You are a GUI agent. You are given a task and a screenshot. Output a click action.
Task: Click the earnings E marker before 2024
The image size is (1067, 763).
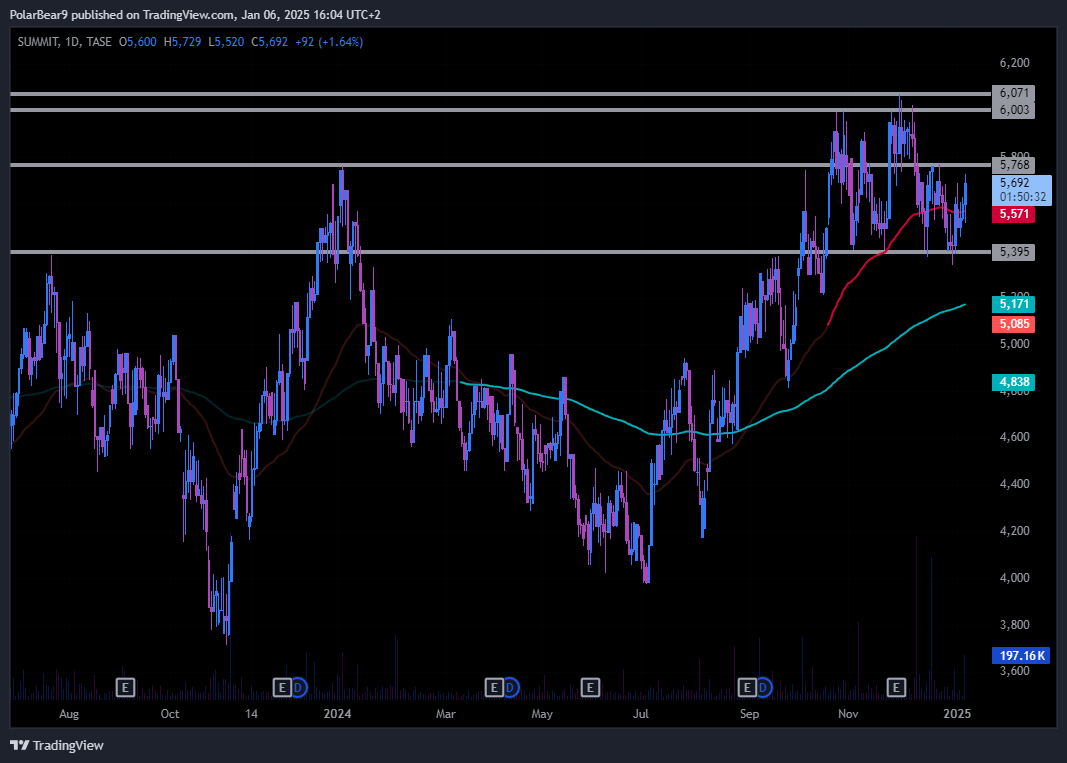[x=282, y=687]
